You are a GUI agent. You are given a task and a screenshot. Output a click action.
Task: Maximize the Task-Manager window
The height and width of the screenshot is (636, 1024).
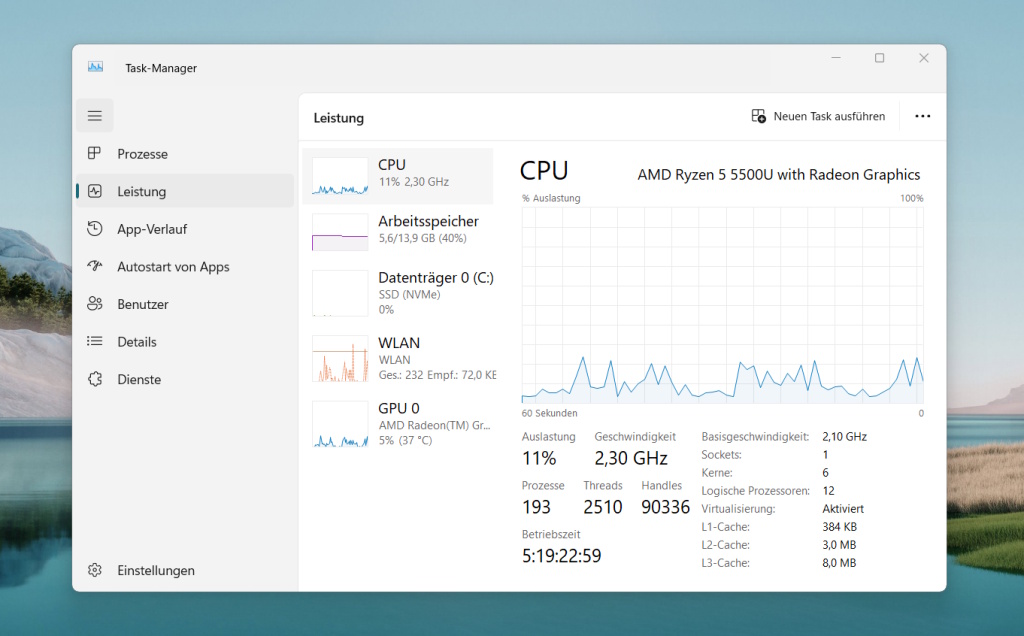879,58
